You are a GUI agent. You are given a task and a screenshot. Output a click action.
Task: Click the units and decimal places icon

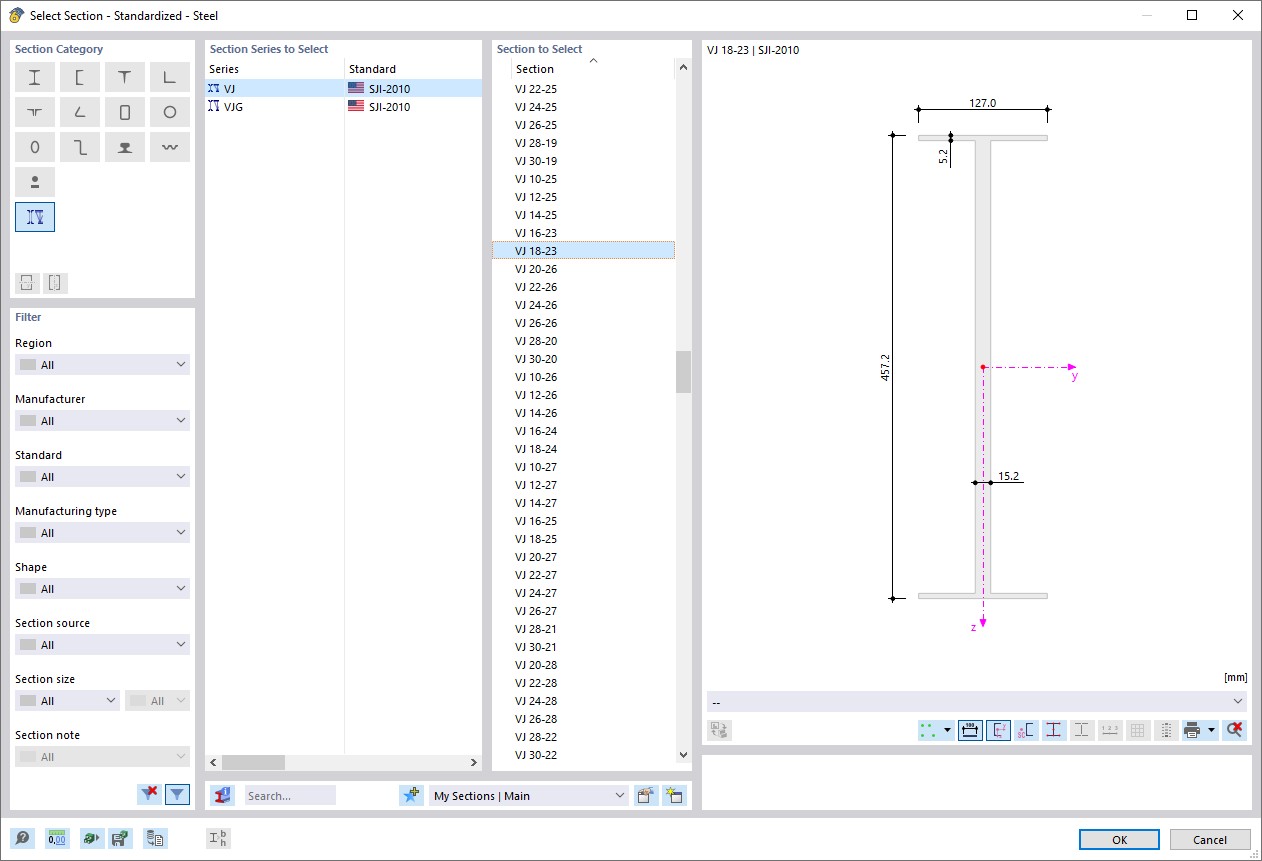[x=57, y=838]
